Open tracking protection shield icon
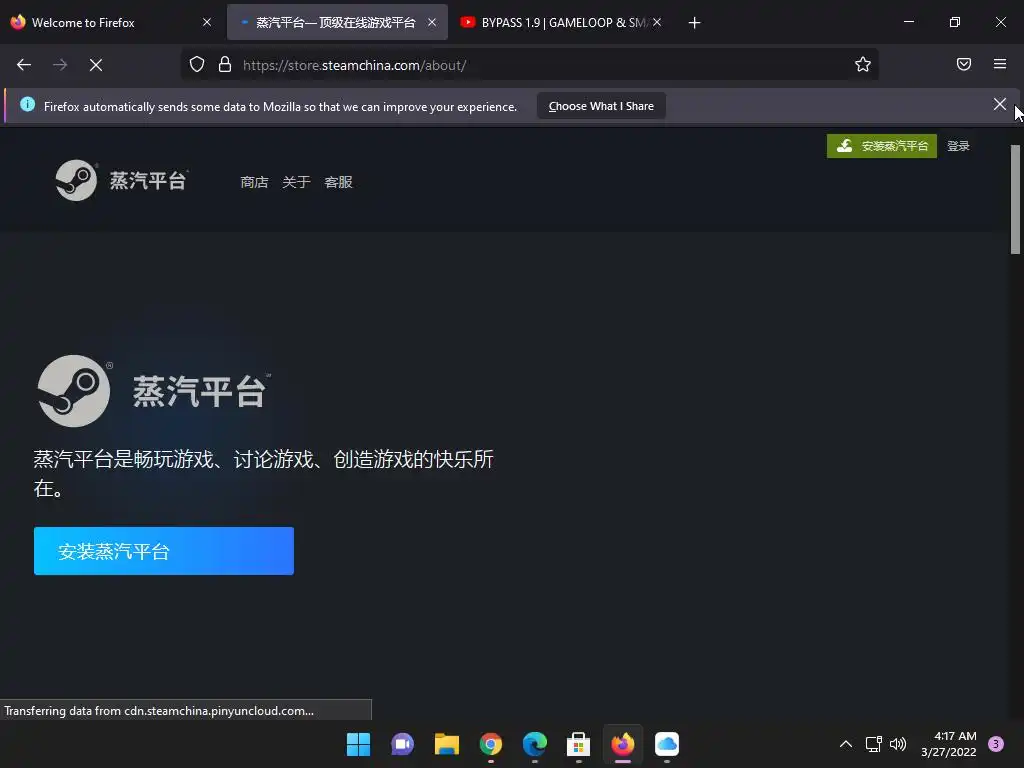The width and height of the screenshot is (1024, 768). pos(197,65)
